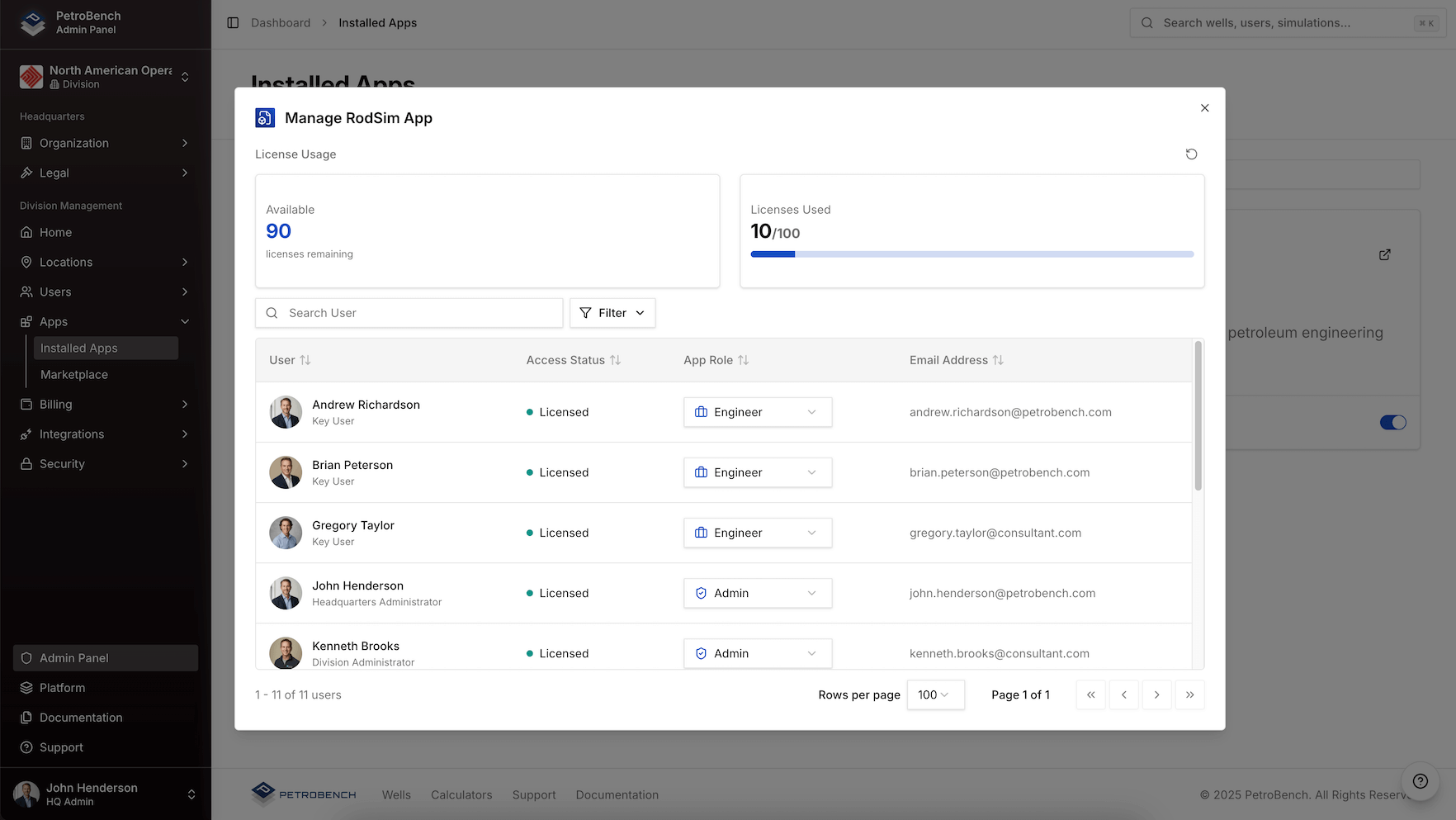Open the Organization section icon in sidebar
Viewport: 1456px width, 820px height.
(x=27, y=143)
